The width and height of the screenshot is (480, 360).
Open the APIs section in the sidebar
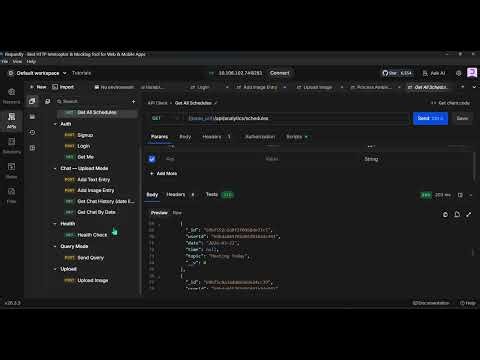click(11, 121)
